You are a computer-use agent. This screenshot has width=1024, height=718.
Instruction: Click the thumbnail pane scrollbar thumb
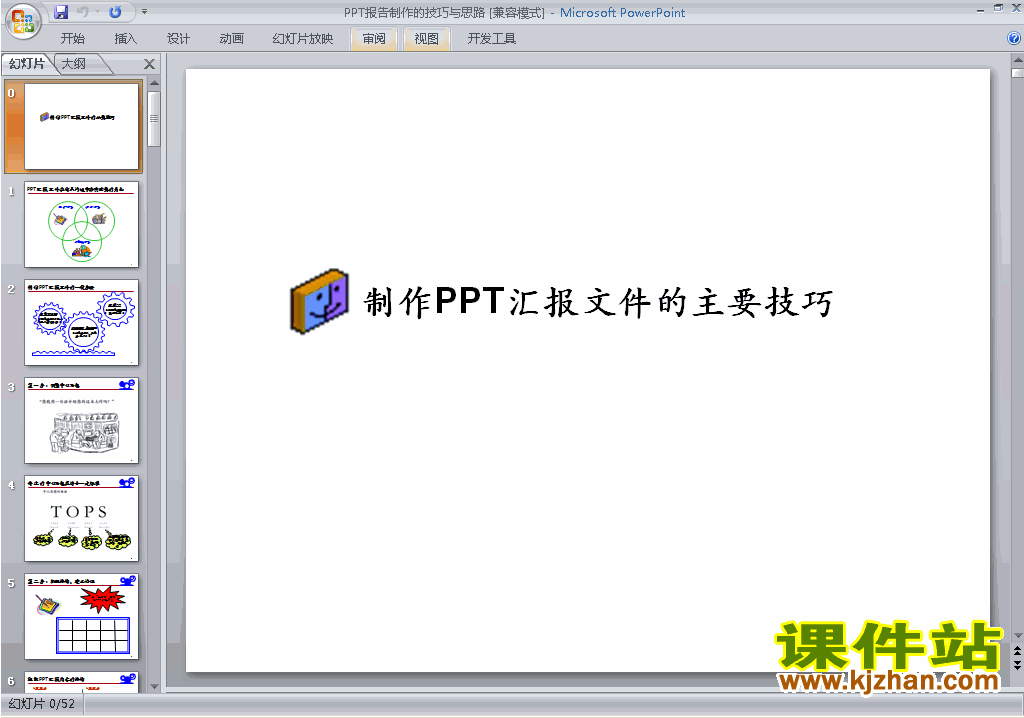(x=154, y=119)
